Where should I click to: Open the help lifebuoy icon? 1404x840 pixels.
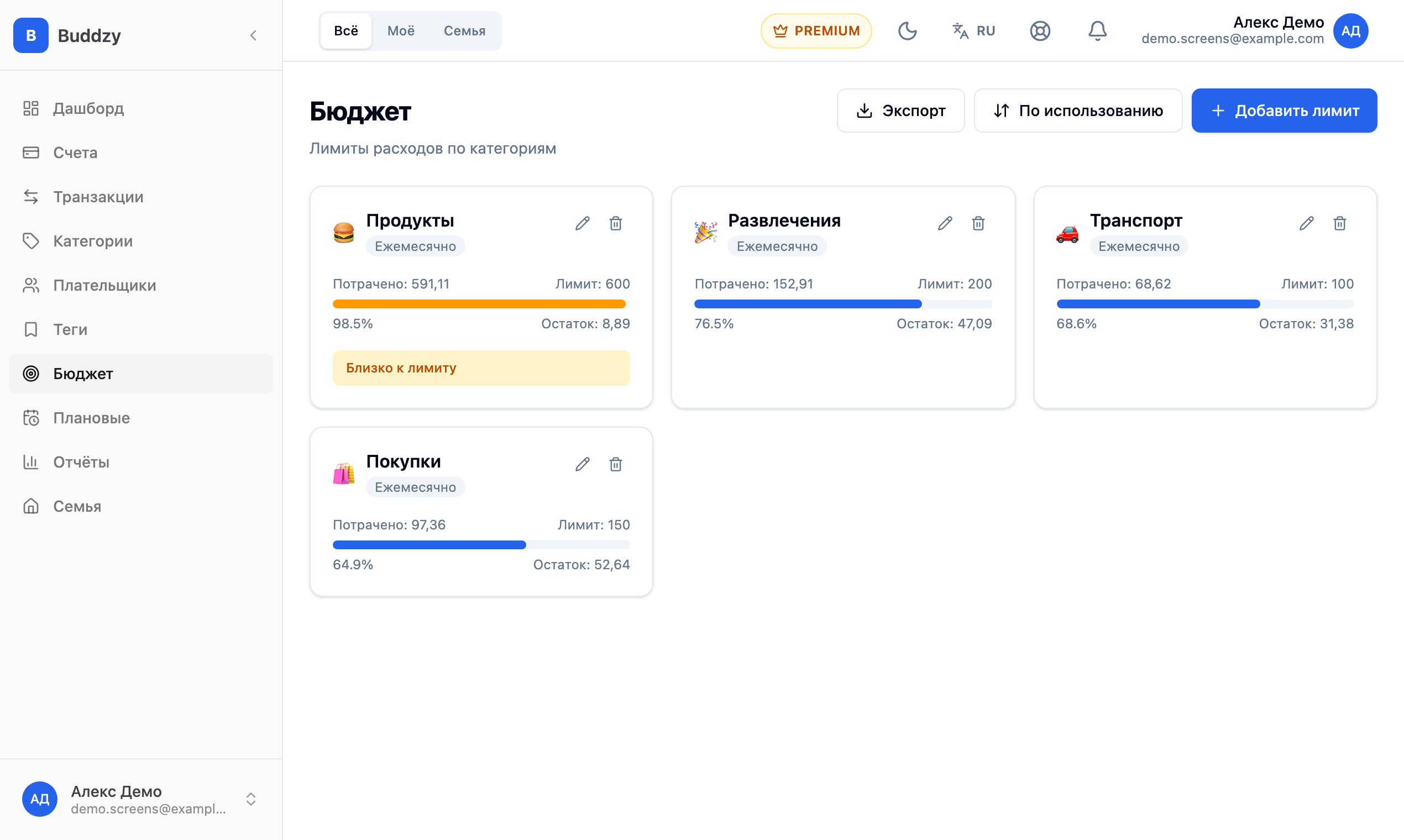tap(1040, 30)
